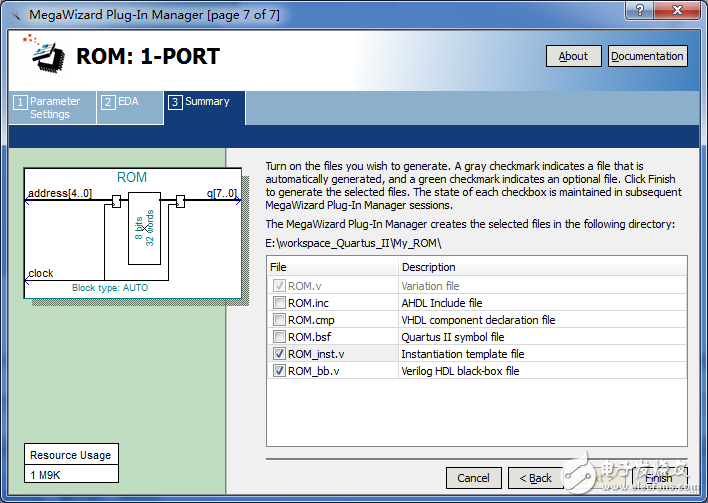Click the q[7..0] output label
The height and width of the screenshot is (503, 708).
click(x=222, y=193)
